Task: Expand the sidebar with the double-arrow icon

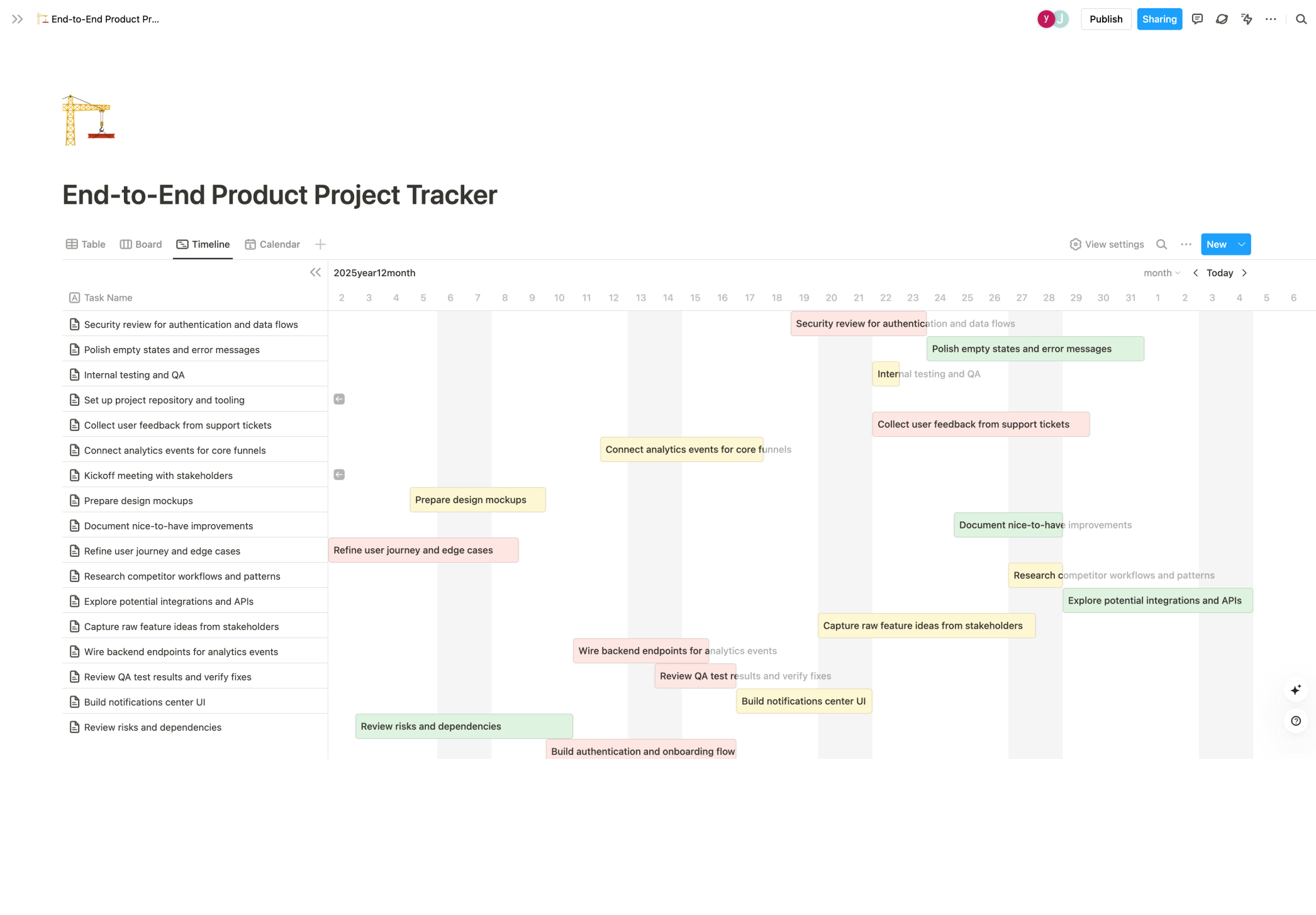Action: click(x=17, y=19)
